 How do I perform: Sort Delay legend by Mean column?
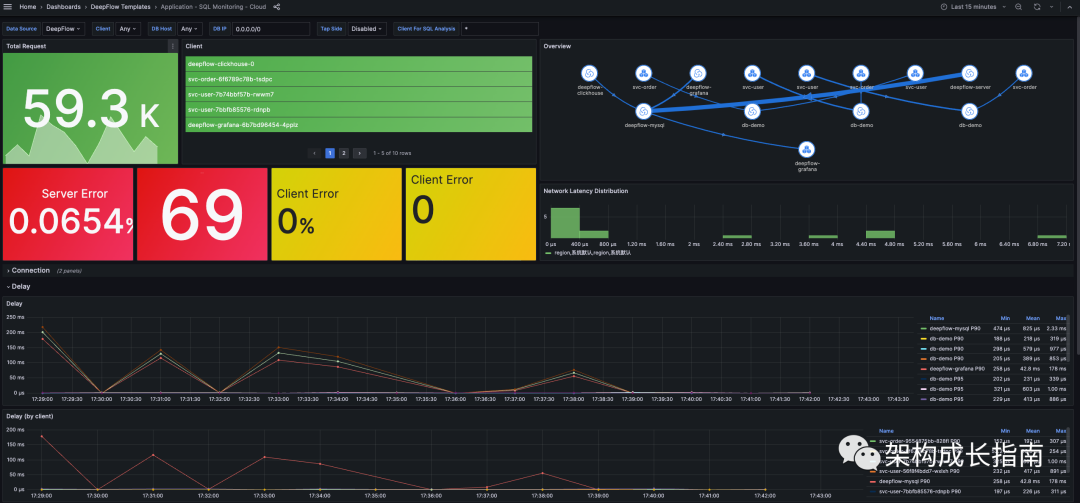1032,318
